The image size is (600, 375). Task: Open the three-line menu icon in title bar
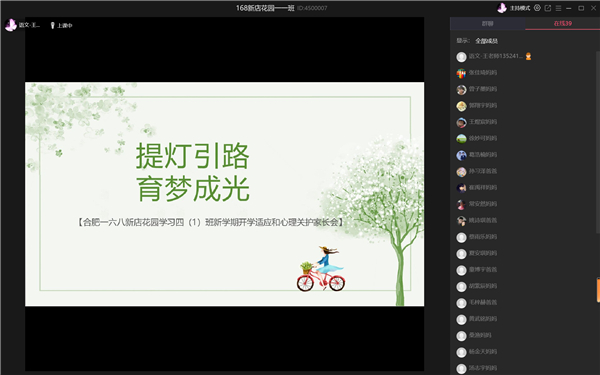pos(558,8)
